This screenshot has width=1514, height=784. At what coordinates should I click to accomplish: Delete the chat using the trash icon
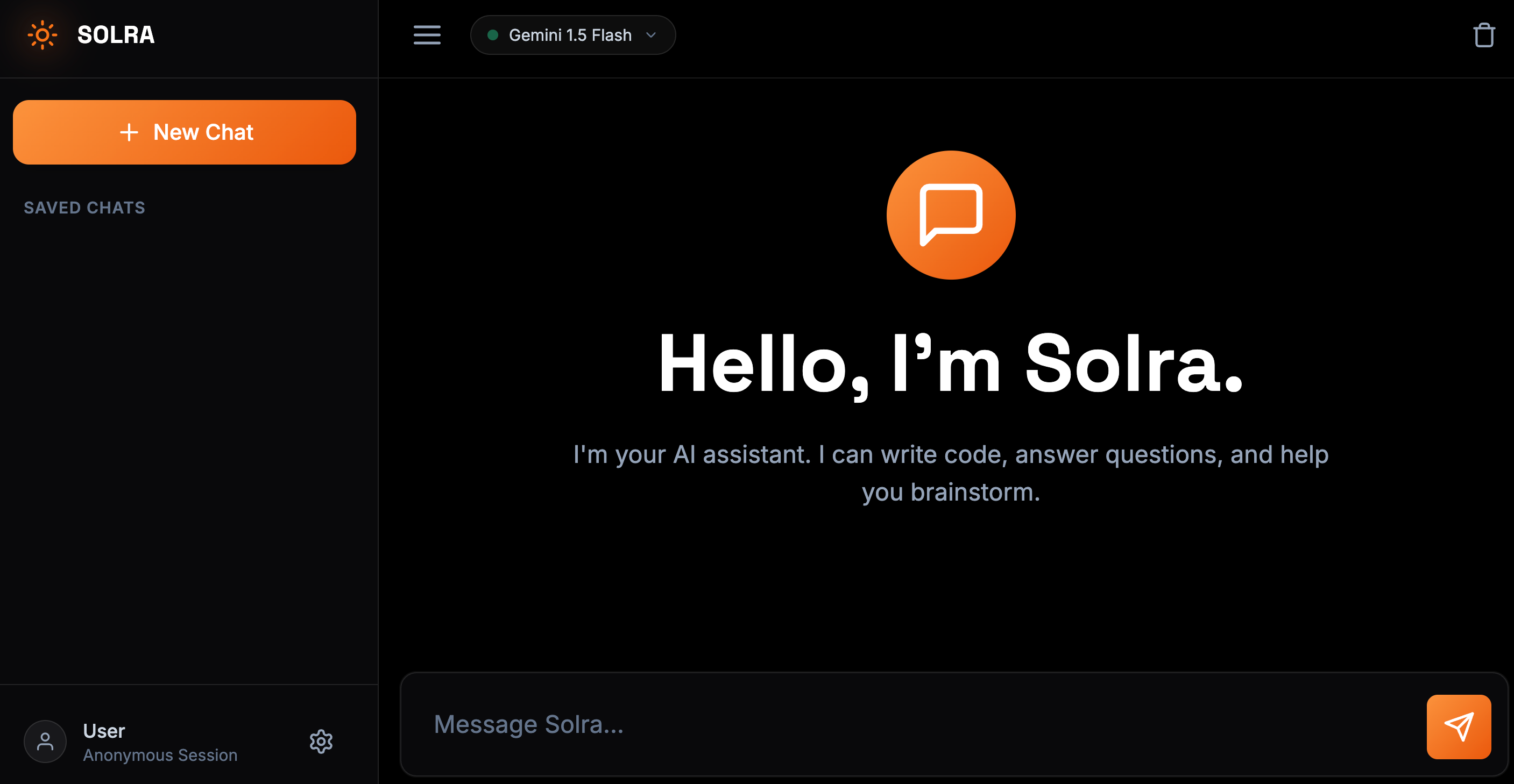coord(1483,35)
